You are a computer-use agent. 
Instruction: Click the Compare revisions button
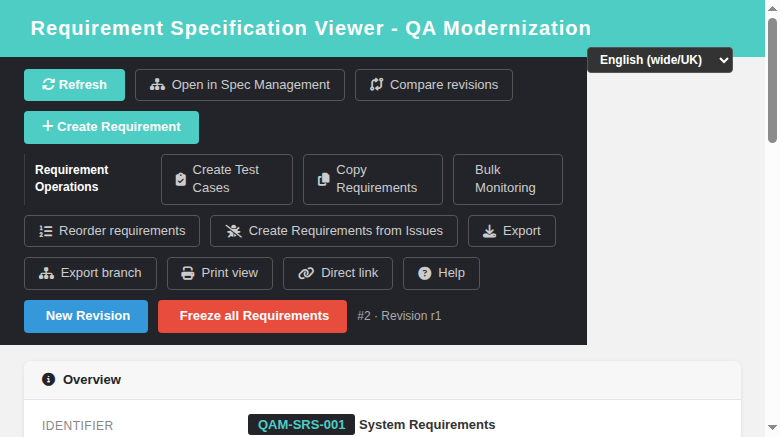tap(434, 85)
